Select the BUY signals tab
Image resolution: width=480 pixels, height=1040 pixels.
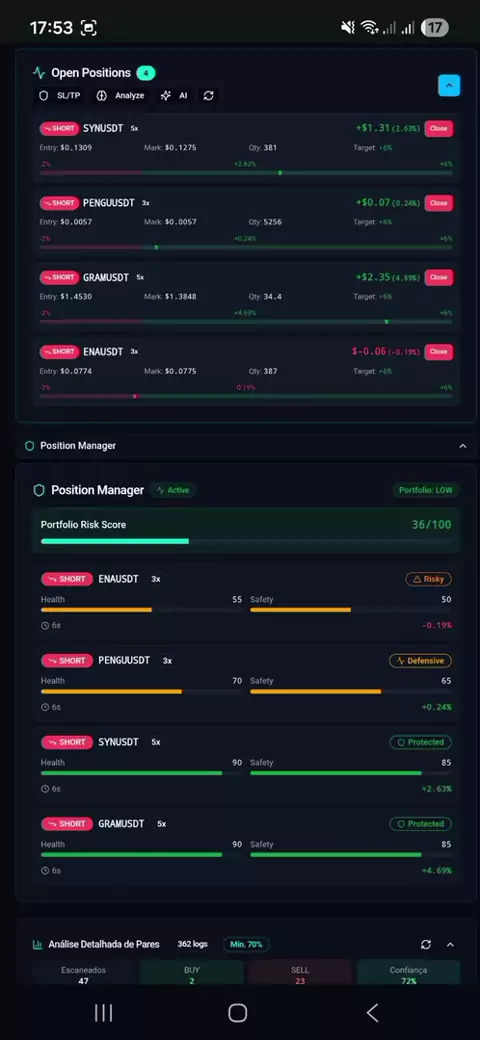(192, 974)
